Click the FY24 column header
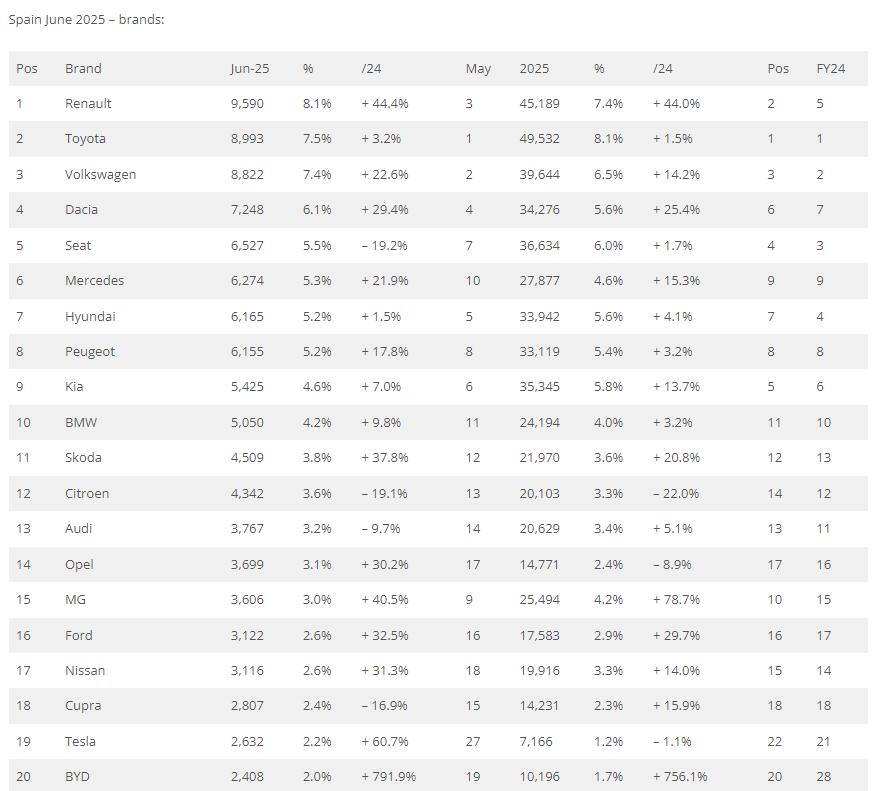The image size is (880, 791). 831,68
